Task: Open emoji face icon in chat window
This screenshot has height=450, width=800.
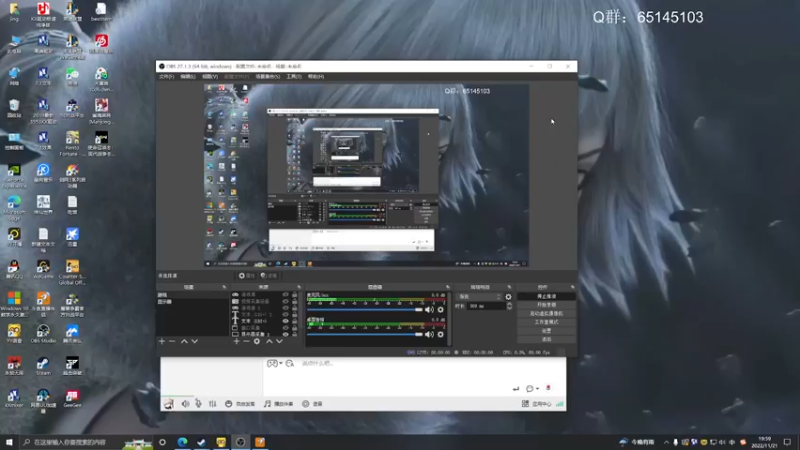Action: (290, 363)
